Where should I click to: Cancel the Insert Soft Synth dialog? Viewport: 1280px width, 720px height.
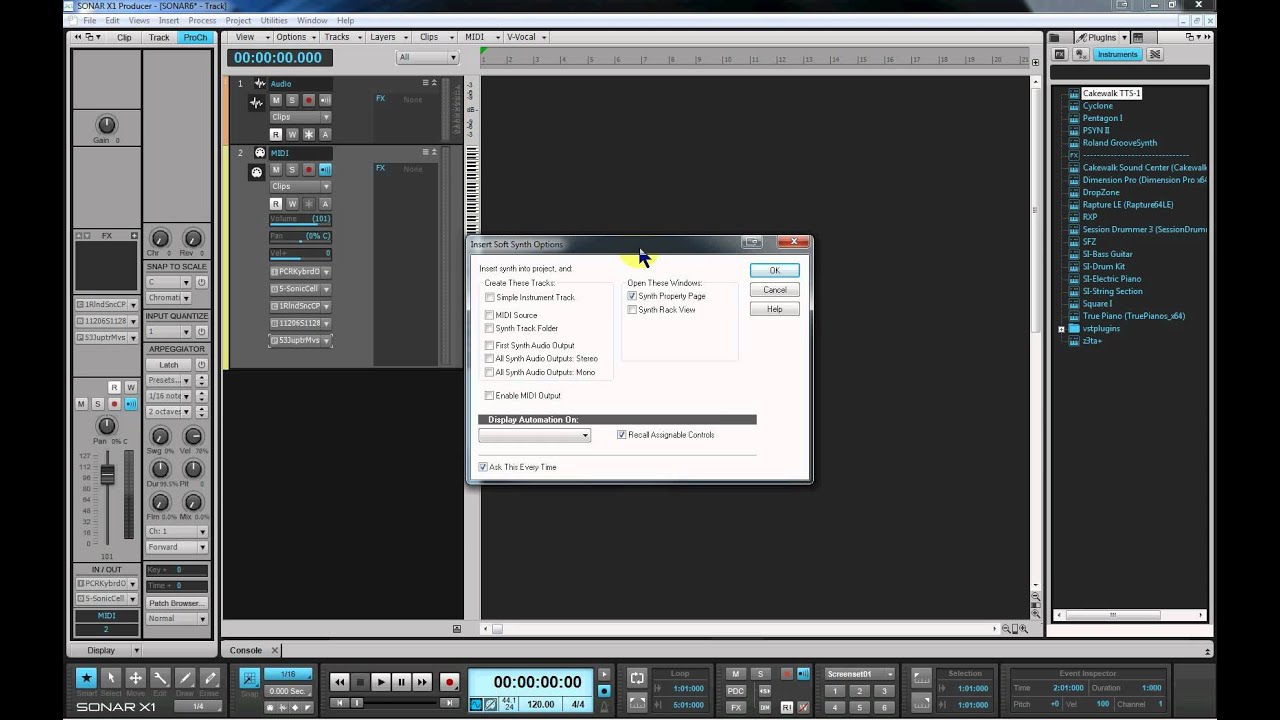(x=774, y=290)
